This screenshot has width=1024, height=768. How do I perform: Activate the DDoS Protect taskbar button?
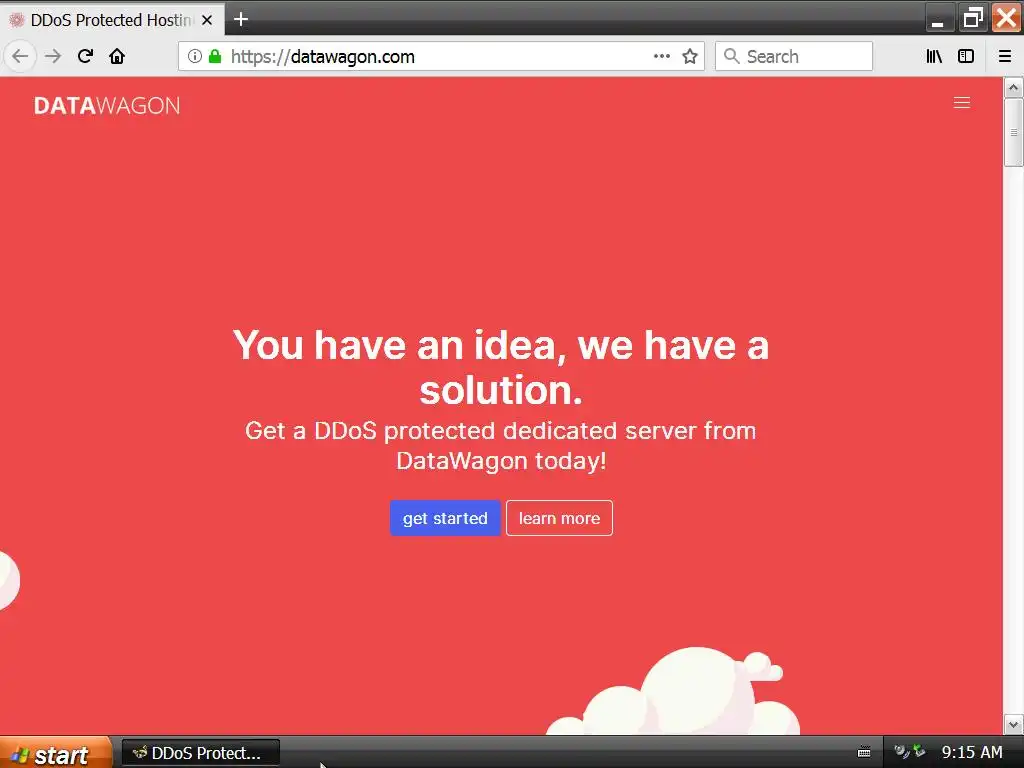point(201,753)
